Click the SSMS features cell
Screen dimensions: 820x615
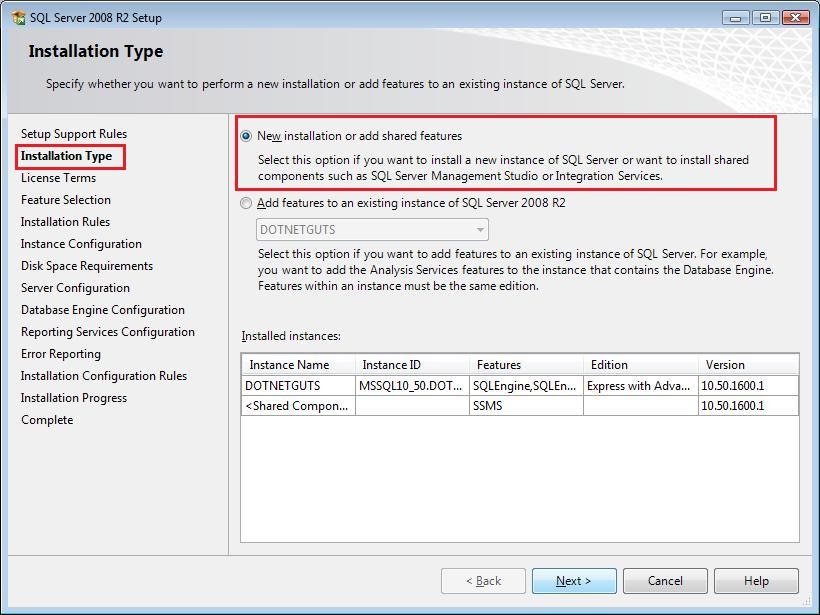[x=526, y=406]
